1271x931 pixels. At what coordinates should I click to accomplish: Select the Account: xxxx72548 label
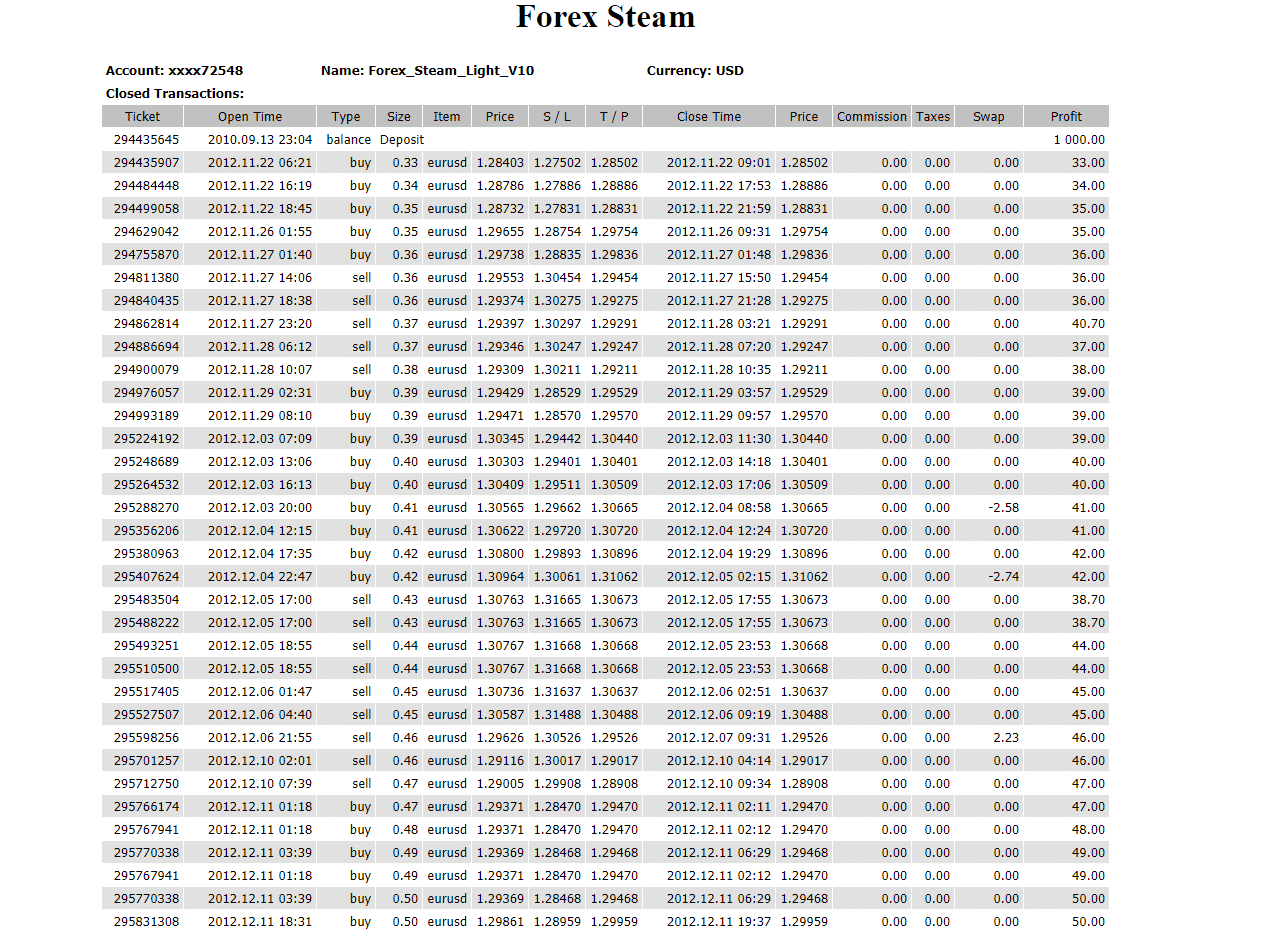point(174,71)
